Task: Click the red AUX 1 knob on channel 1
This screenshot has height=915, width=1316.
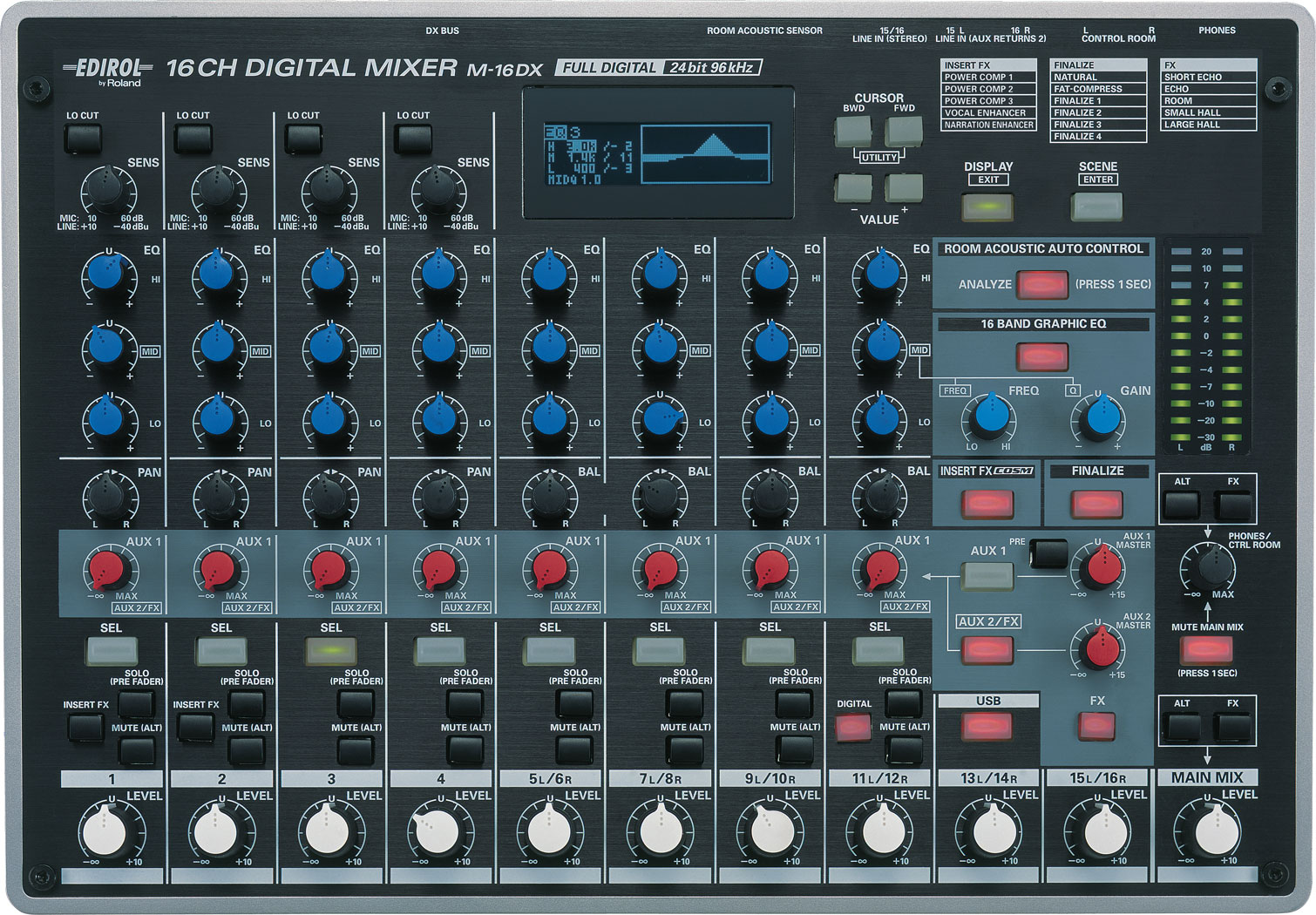Action: point(108,570)
